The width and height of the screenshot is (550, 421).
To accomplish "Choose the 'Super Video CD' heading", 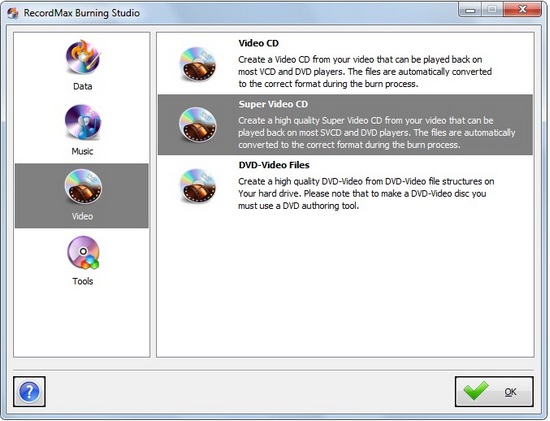I will [273, 104].
